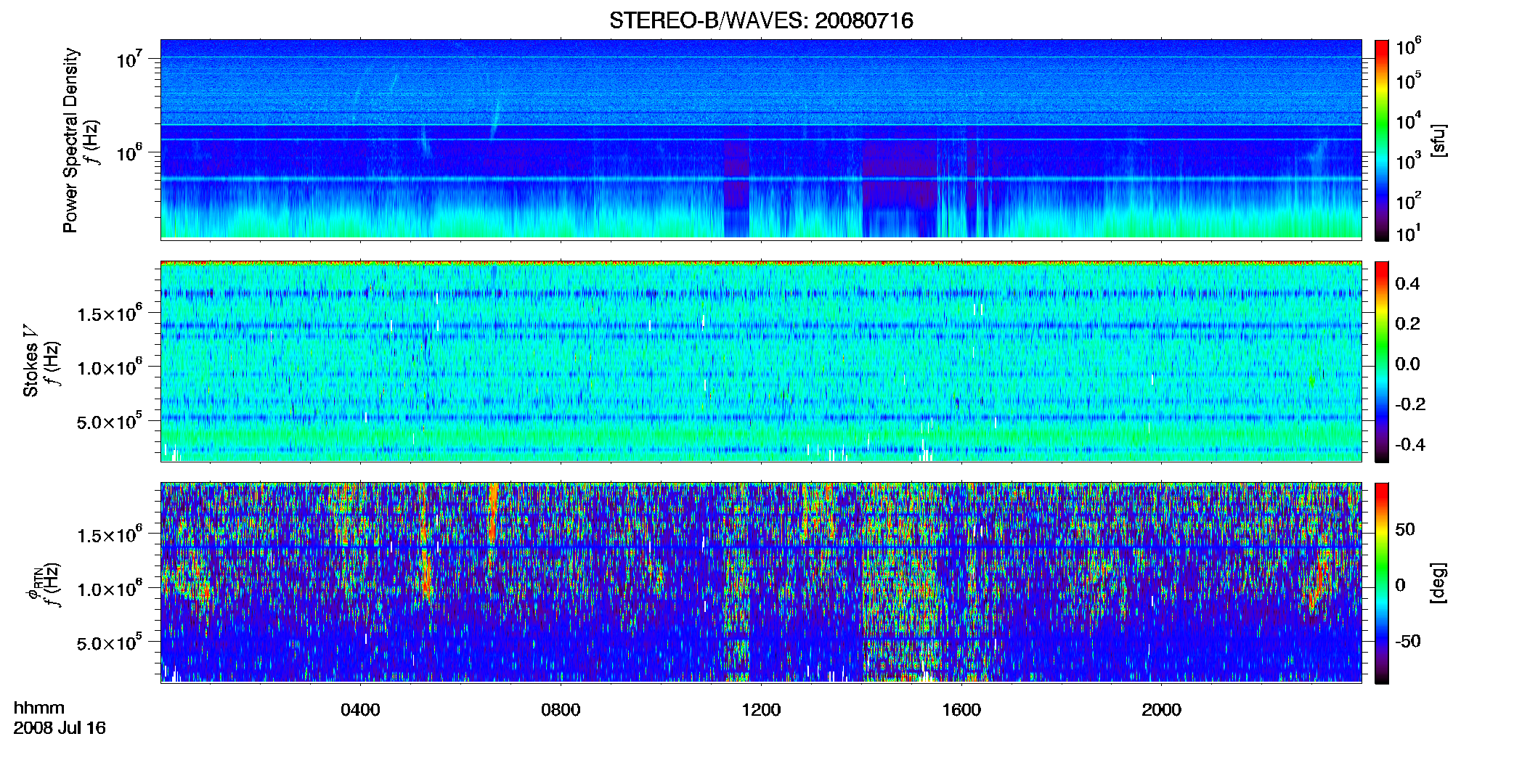
Task: Click the 2008 Jul 16 date label
Action: pos(60,728)
